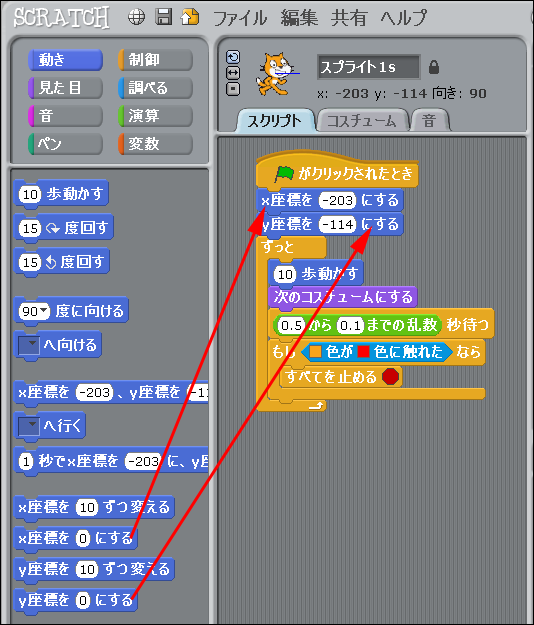Click the counterclockwise arrow in 15度回す block

(x=51, y=262)
